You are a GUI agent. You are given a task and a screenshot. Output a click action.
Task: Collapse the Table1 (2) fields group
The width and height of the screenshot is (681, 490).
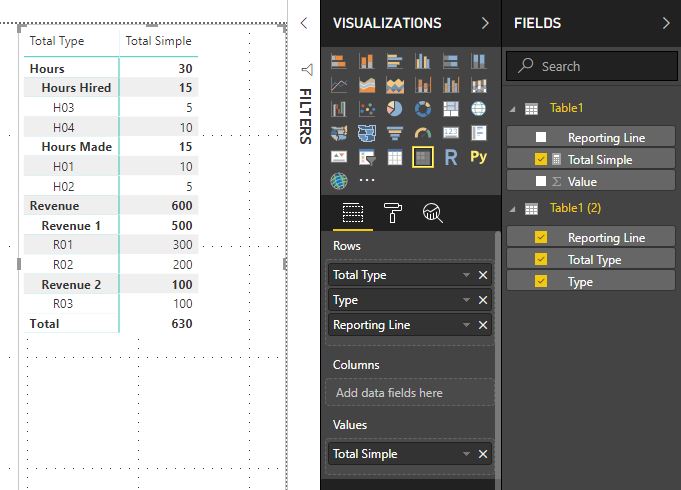(512, 209)
